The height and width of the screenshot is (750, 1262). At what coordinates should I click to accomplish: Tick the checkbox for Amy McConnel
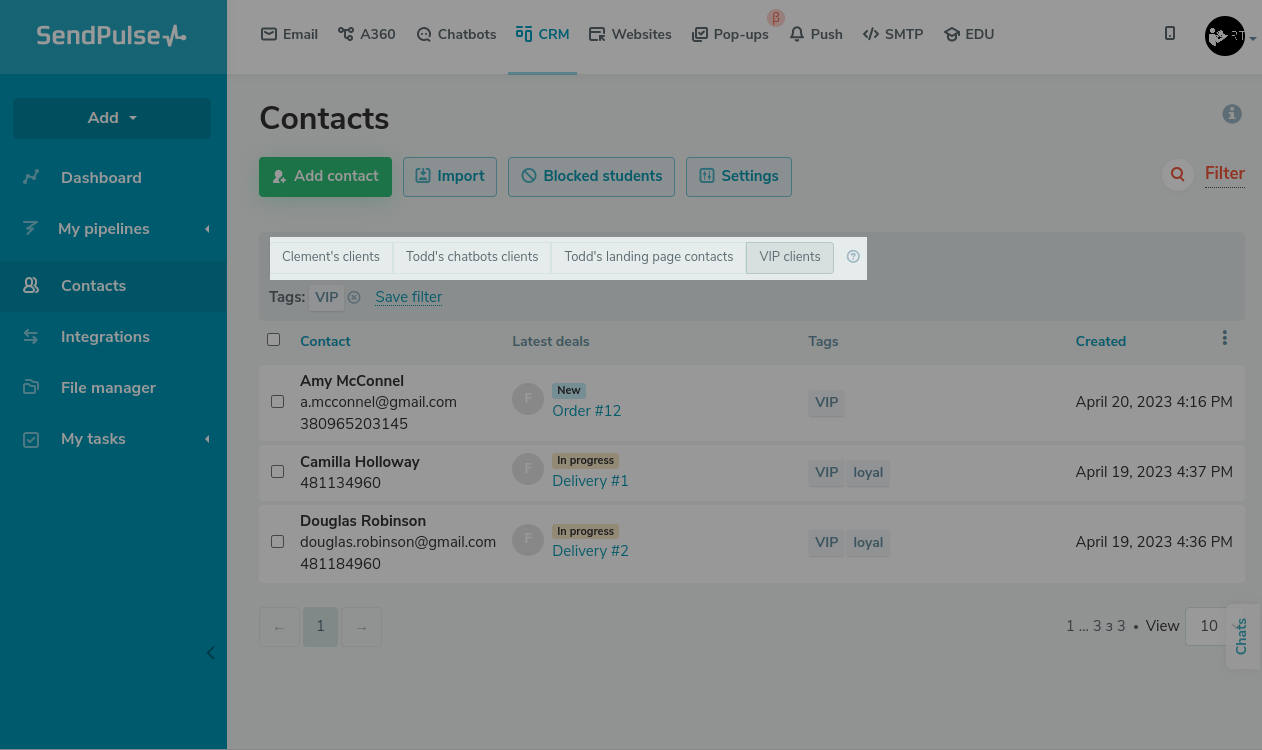click(x=278, y=402)
